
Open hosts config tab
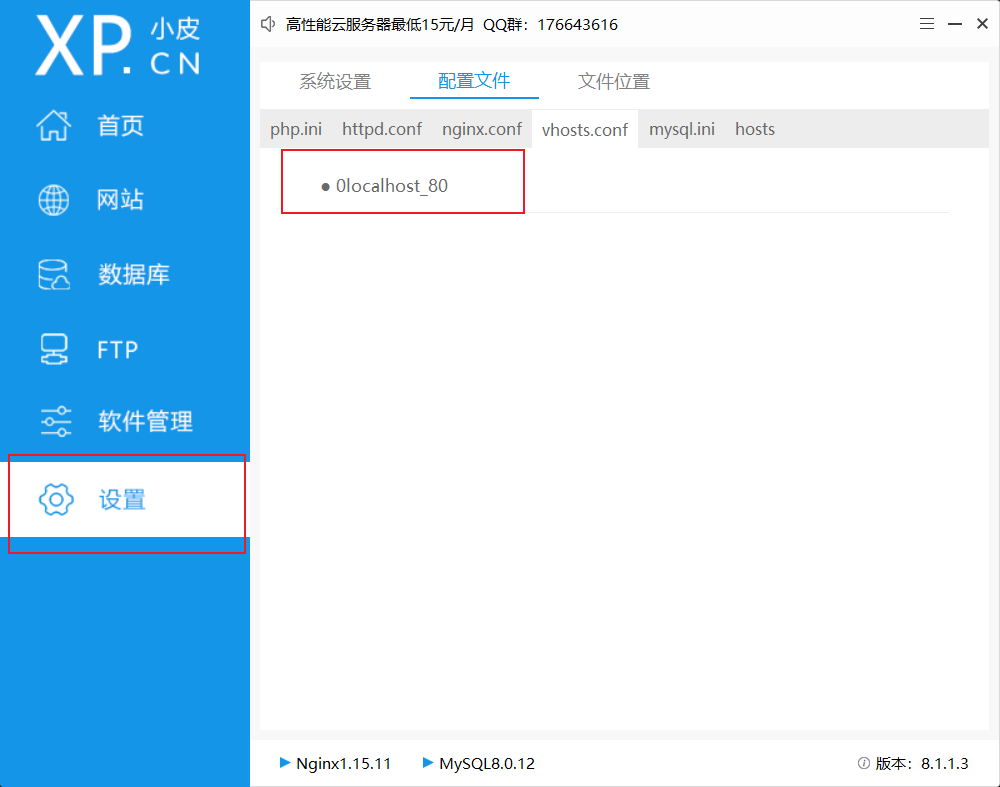(755, 129)
